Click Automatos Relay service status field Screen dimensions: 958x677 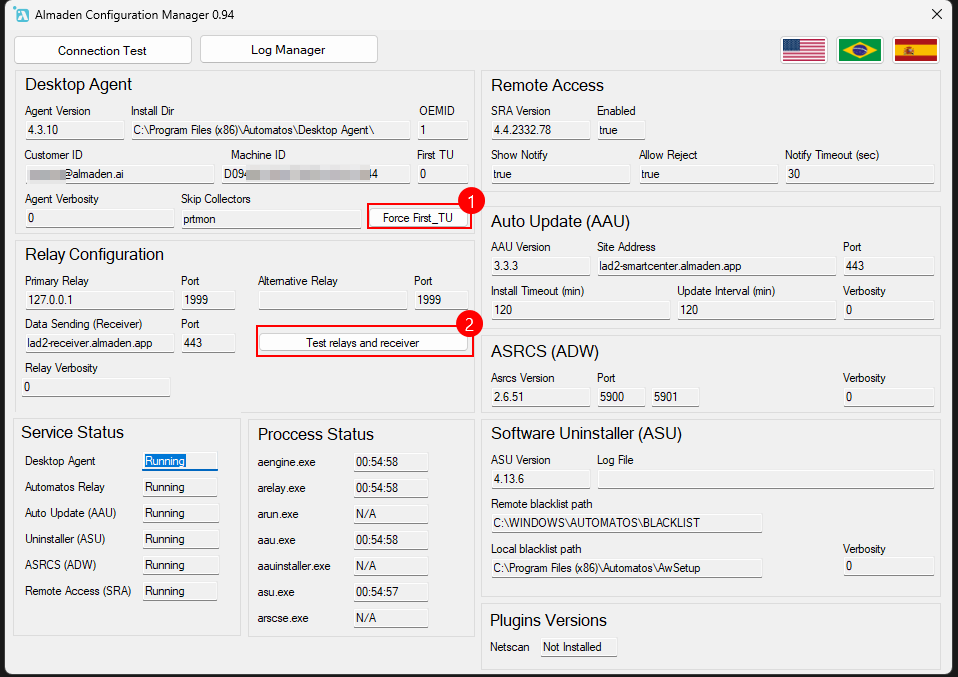tap(180, 487)
